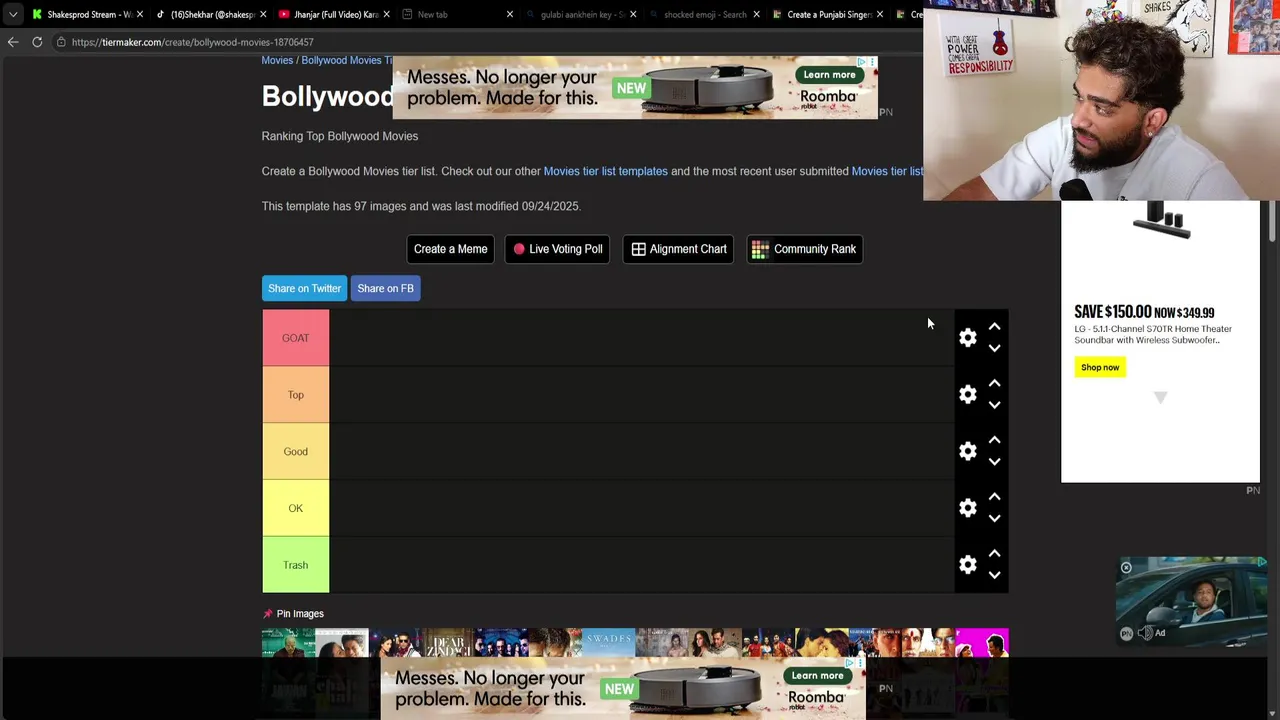This screenshot has width=1280, height=720.
Task: Reload the page
Action: click(x=37, y=42)
